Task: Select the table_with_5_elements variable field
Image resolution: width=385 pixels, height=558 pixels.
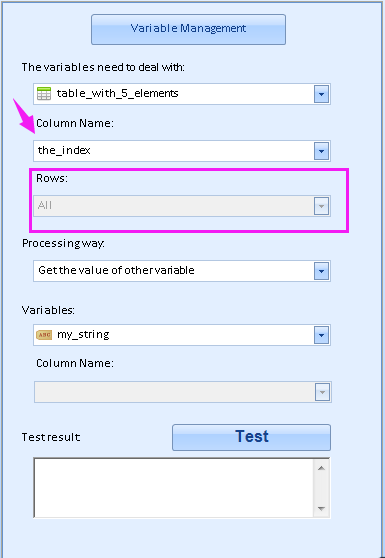Action: (x=182, y=94)
